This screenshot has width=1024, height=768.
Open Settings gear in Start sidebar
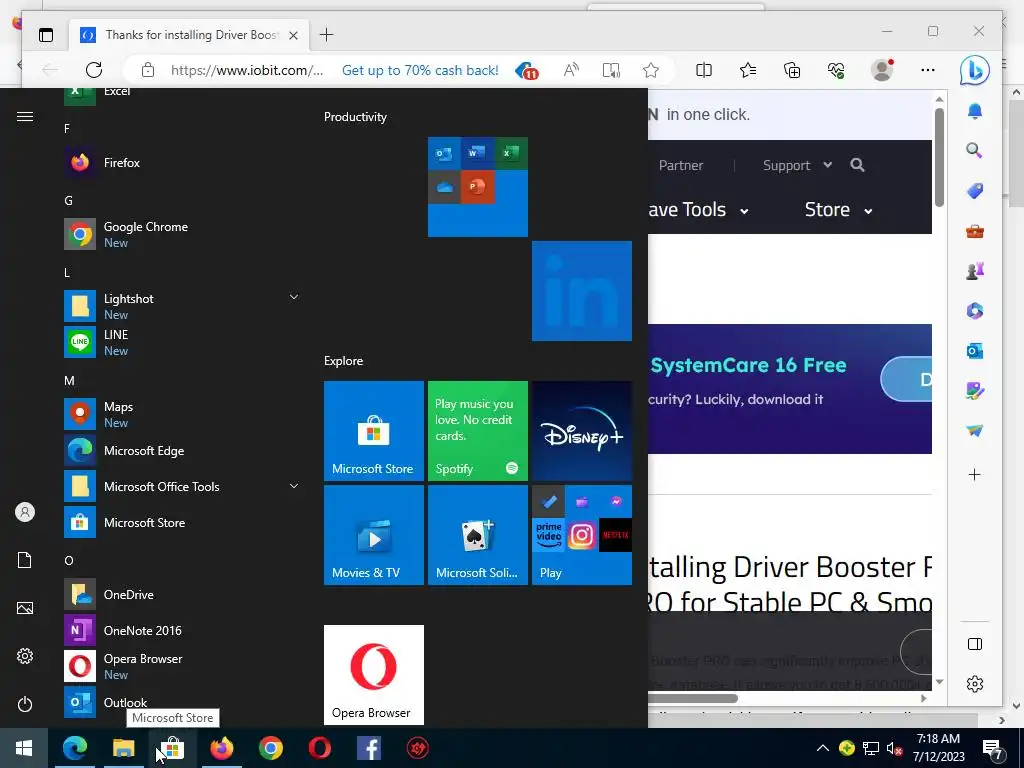25,656
